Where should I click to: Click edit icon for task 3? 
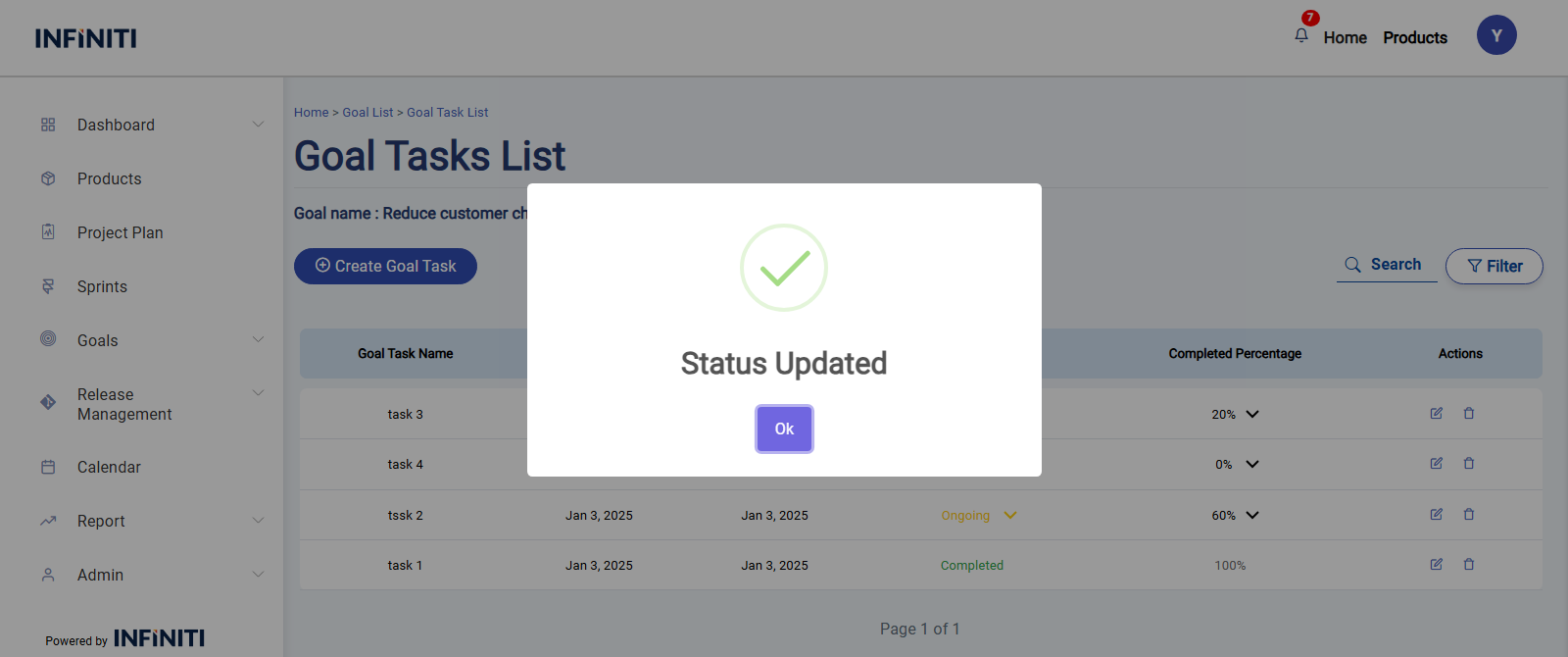(x=1436, y=414)
